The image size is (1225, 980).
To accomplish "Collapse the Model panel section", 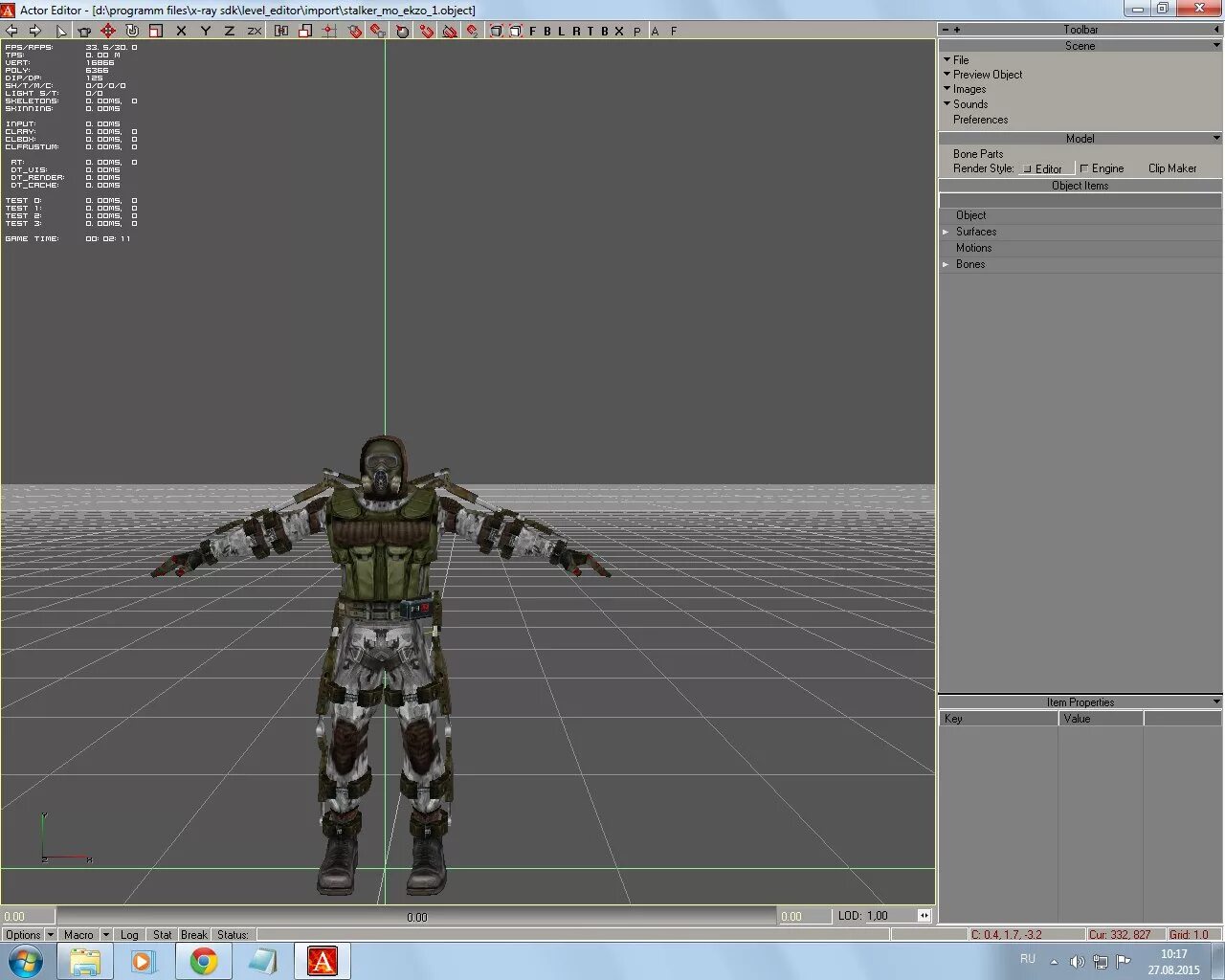I will click(x=1216, y=139).
